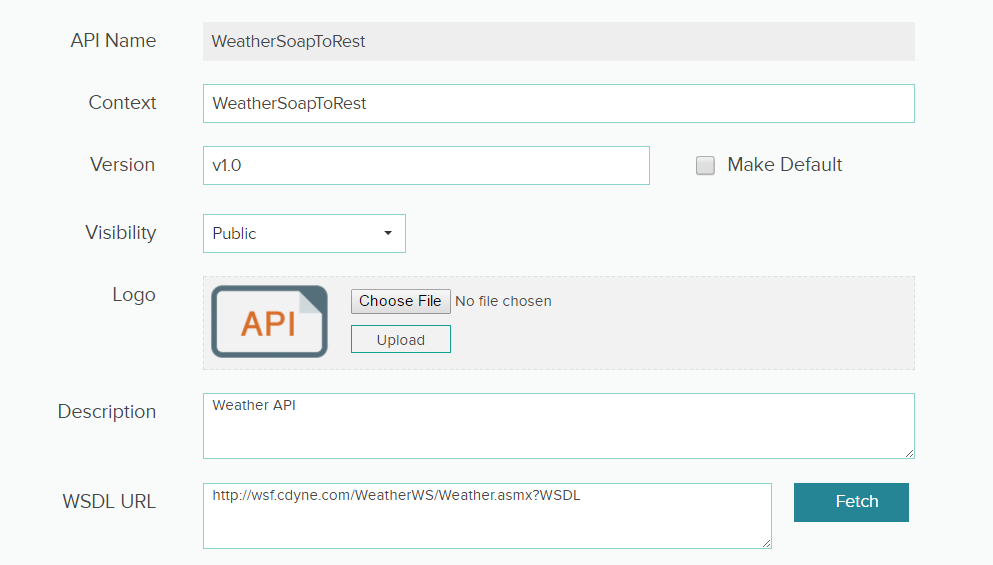The width and height of the screenshot is (993, 565).
Task: Select the Context label text
Action: (x=122, y=103)
